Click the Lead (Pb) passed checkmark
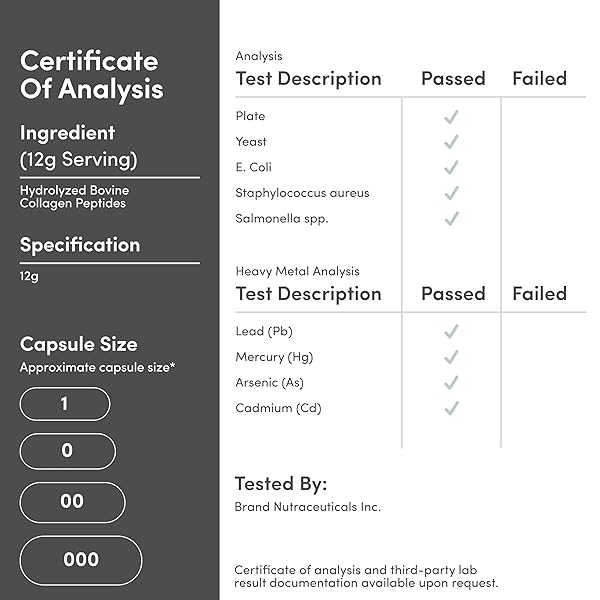This screenshot has height=600, width=600. click(452, 331)
